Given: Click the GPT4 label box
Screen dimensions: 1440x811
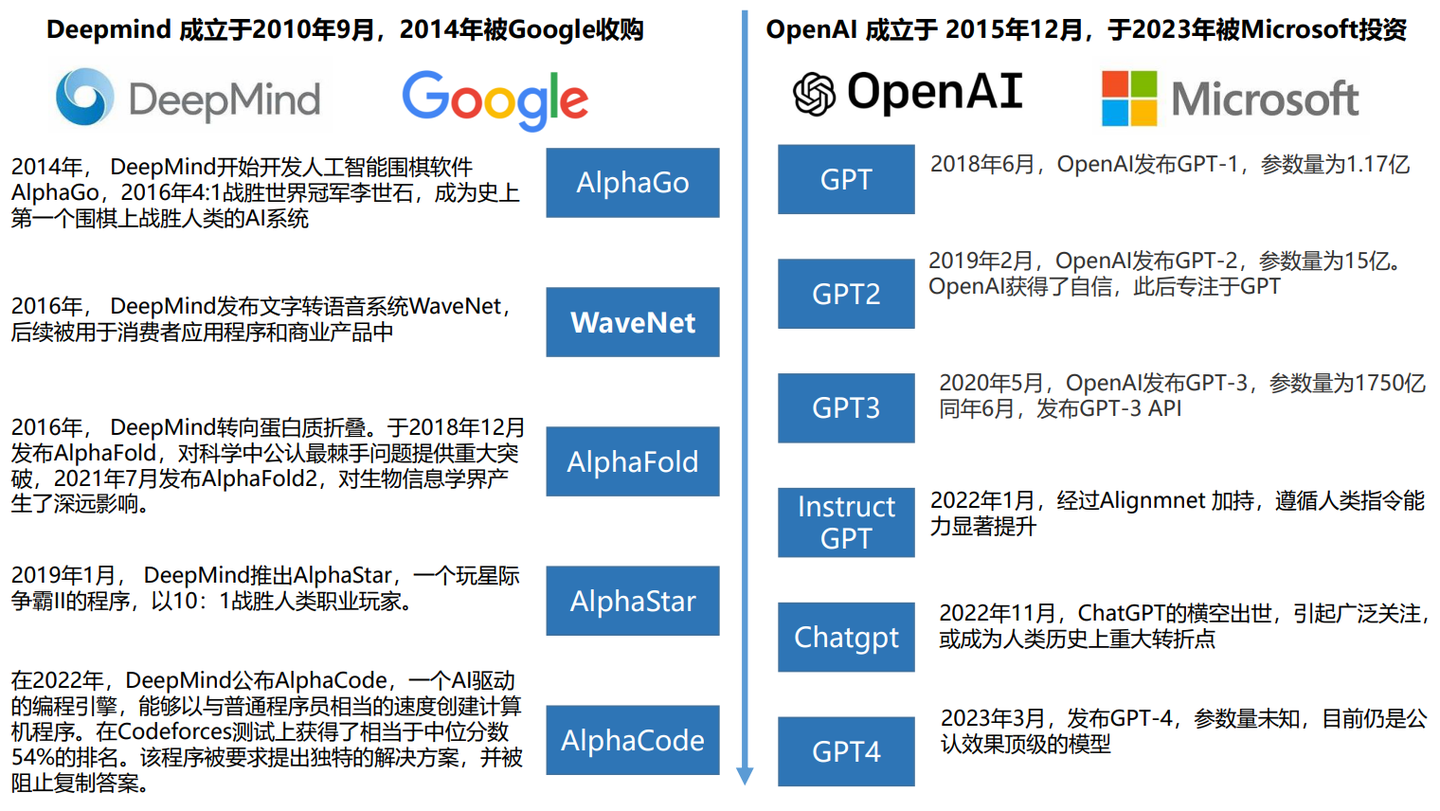Looking at the screenshot, I should tap(846, 751).
